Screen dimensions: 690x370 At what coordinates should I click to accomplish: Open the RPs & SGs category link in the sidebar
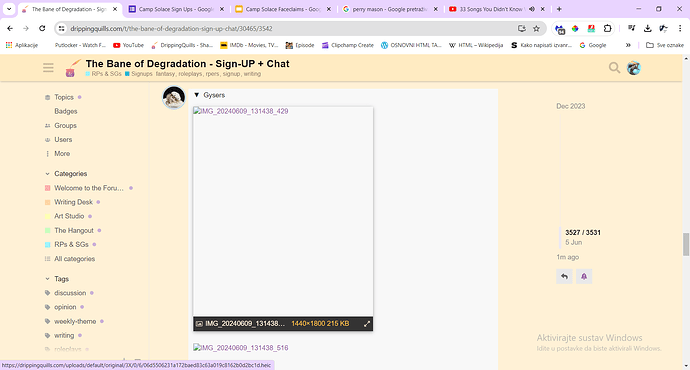[71, 244]
